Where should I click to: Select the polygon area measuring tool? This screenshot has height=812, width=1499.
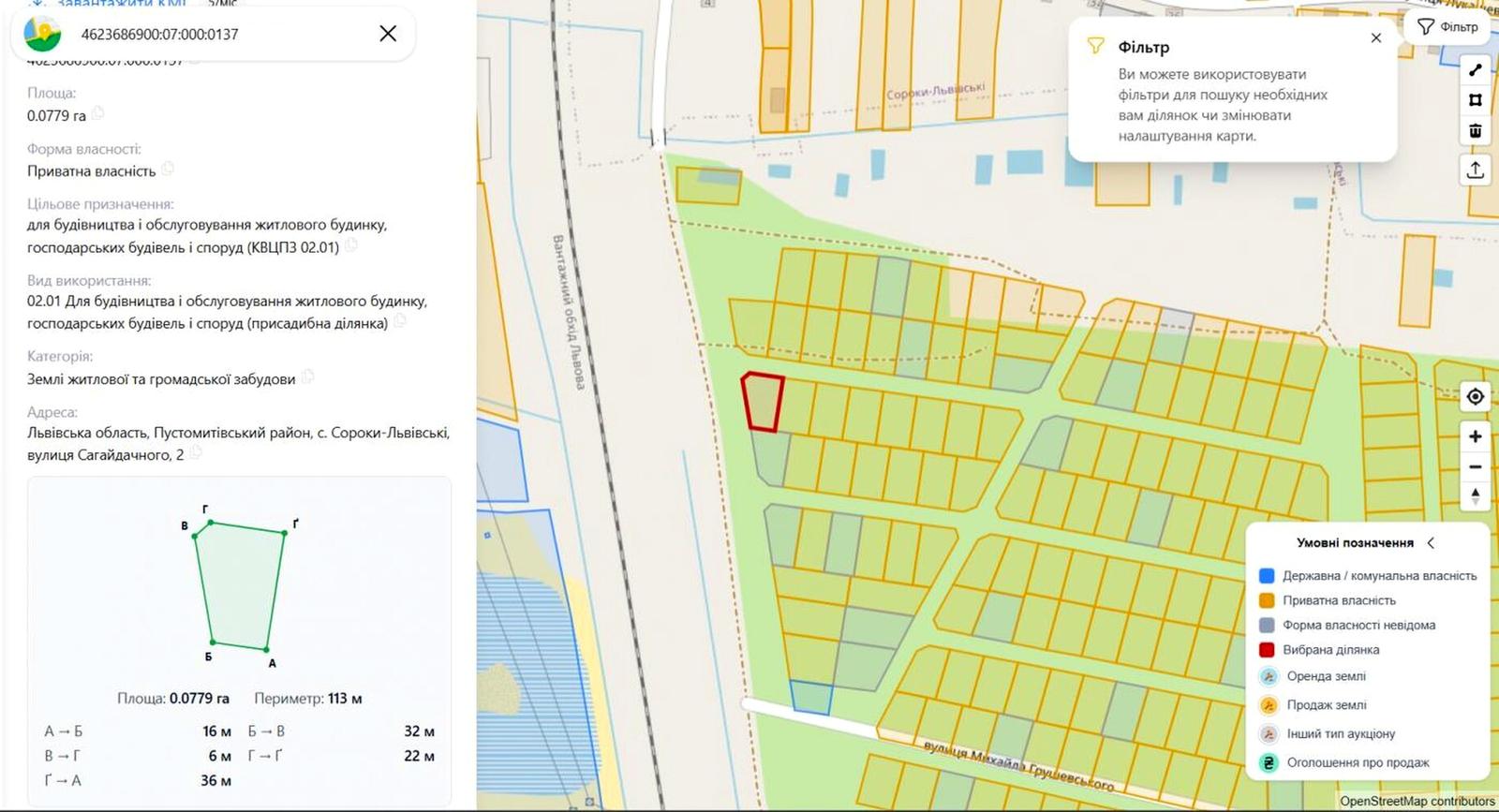point(1476,100)
